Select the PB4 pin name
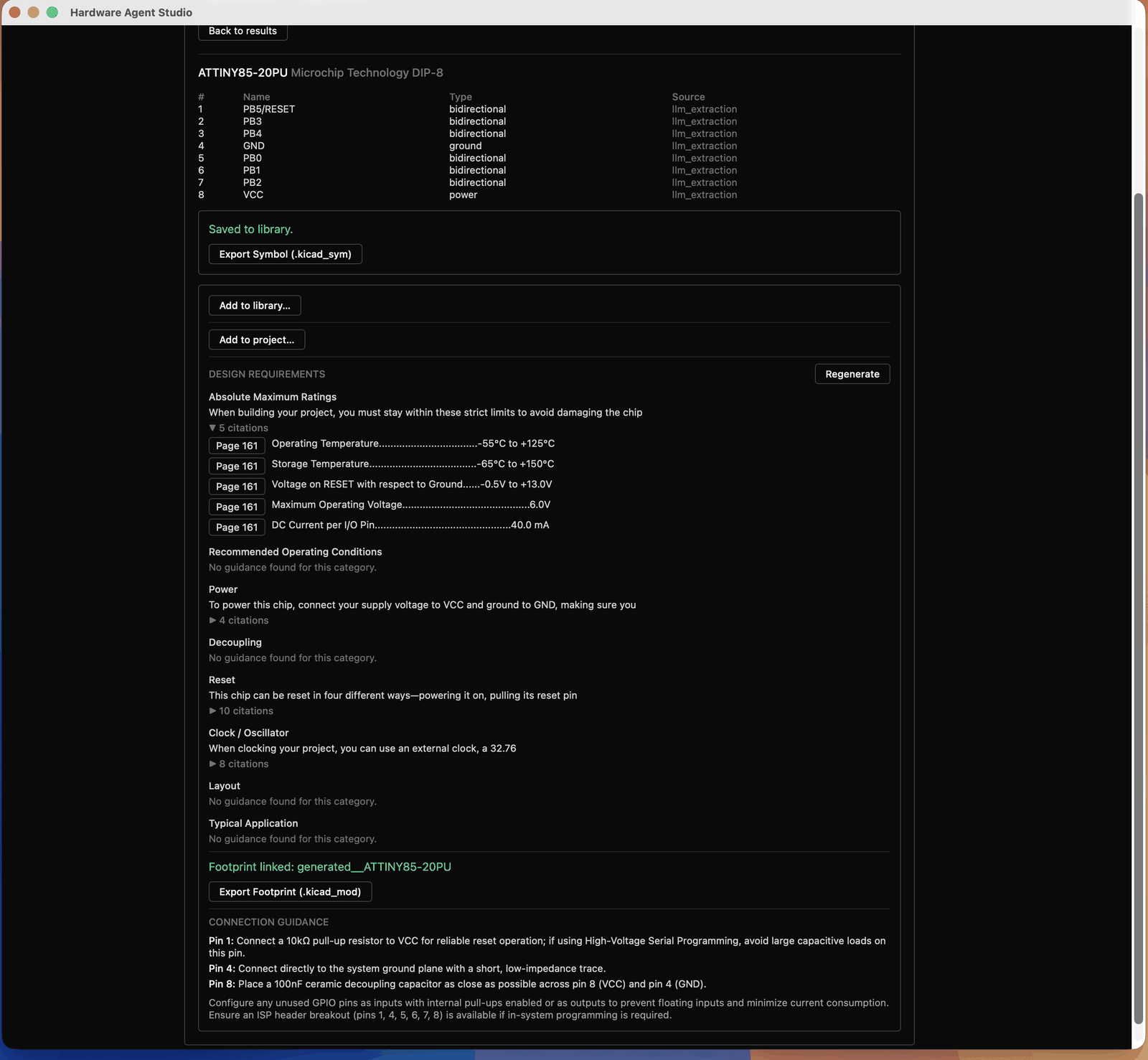Screen dimensions: 1148x1060 [x=253, y=133]
